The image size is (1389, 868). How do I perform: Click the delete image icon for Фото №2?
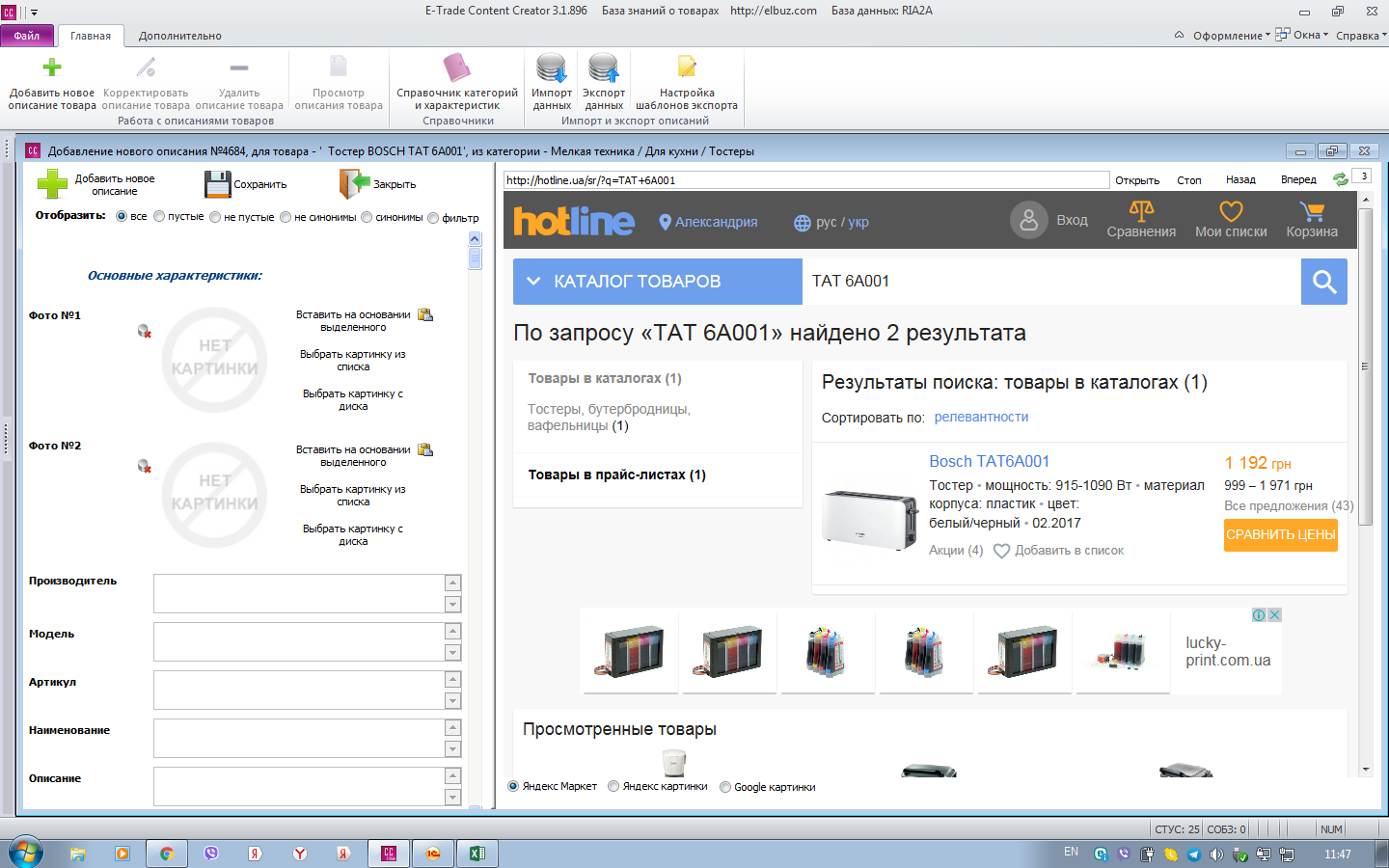coord(145,467)
